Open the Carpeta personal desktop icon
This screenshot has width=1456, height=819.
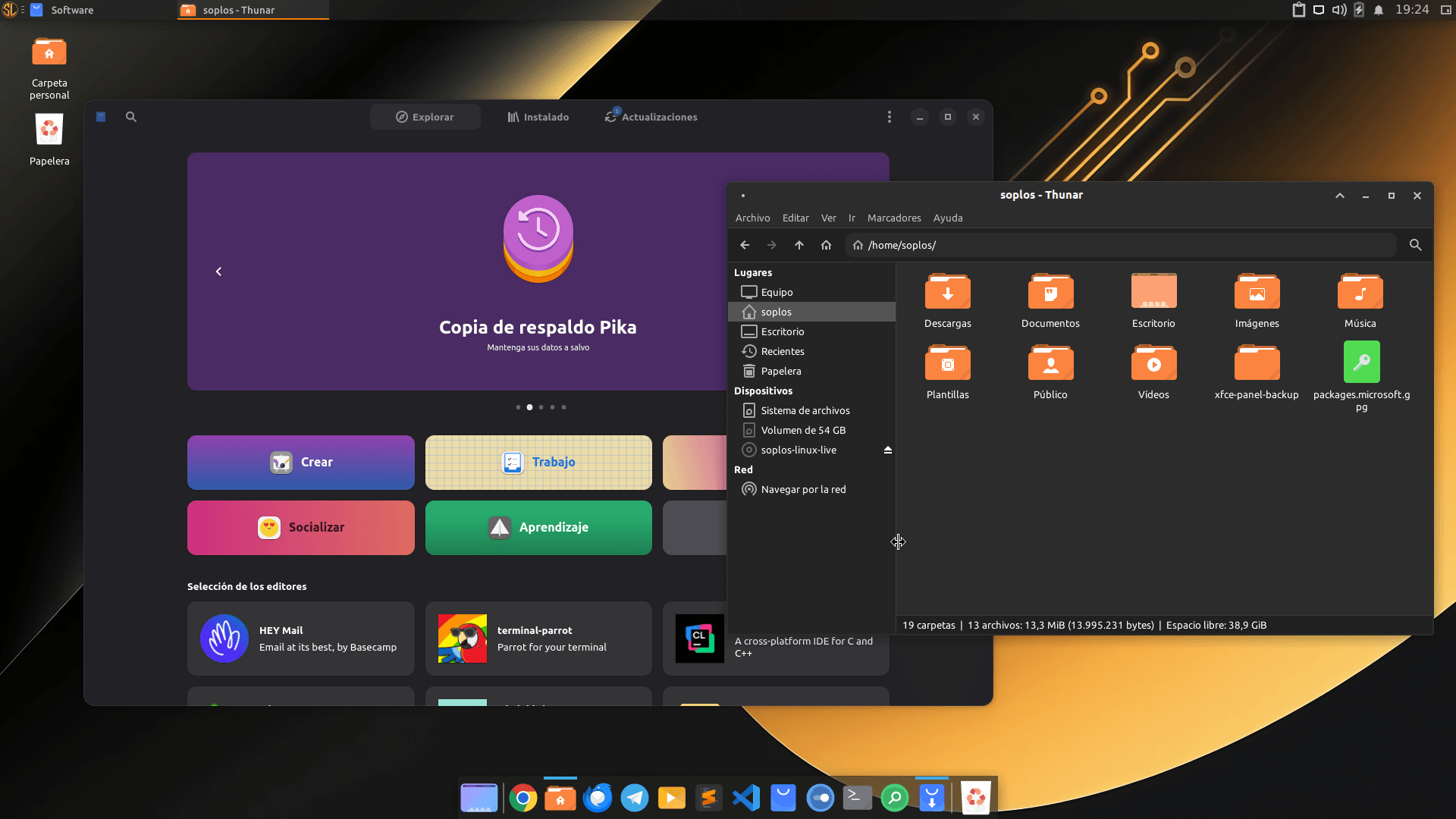click(49, 67)
